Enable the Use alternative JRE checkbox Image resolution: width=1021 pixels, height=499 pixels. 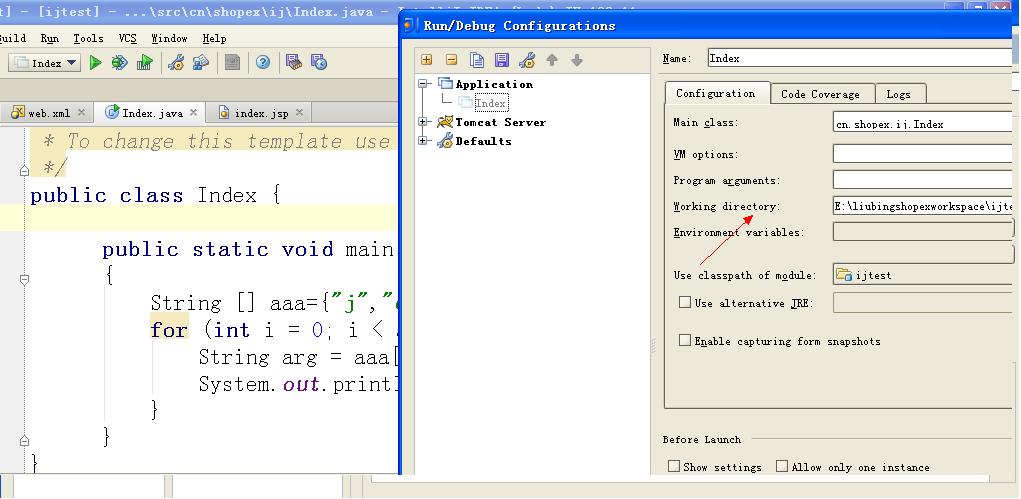coord(685,302)
